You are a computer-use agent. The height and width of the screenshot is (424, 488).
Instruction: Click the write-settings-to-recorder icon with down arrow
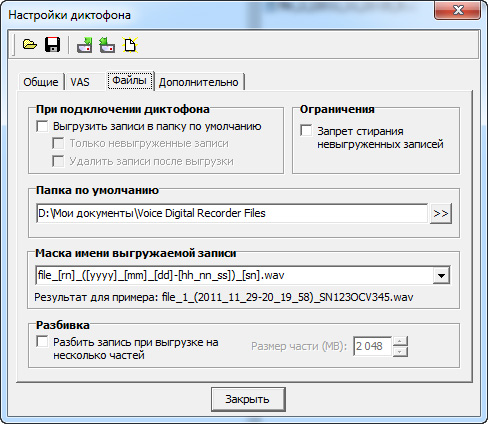click(84, 45)
